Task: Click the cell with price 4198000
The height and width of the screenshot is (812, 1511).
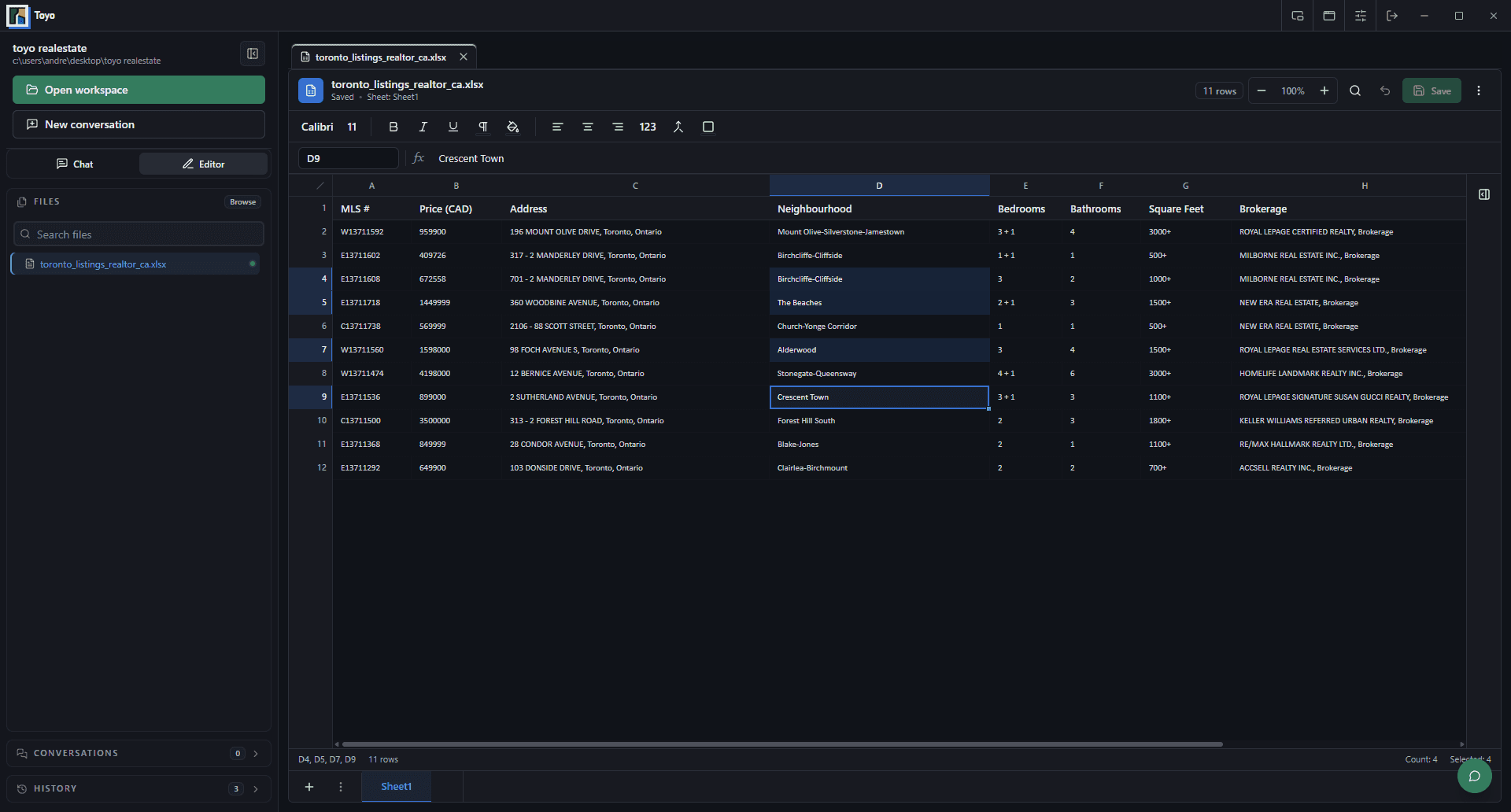Action: click(456, 373)
